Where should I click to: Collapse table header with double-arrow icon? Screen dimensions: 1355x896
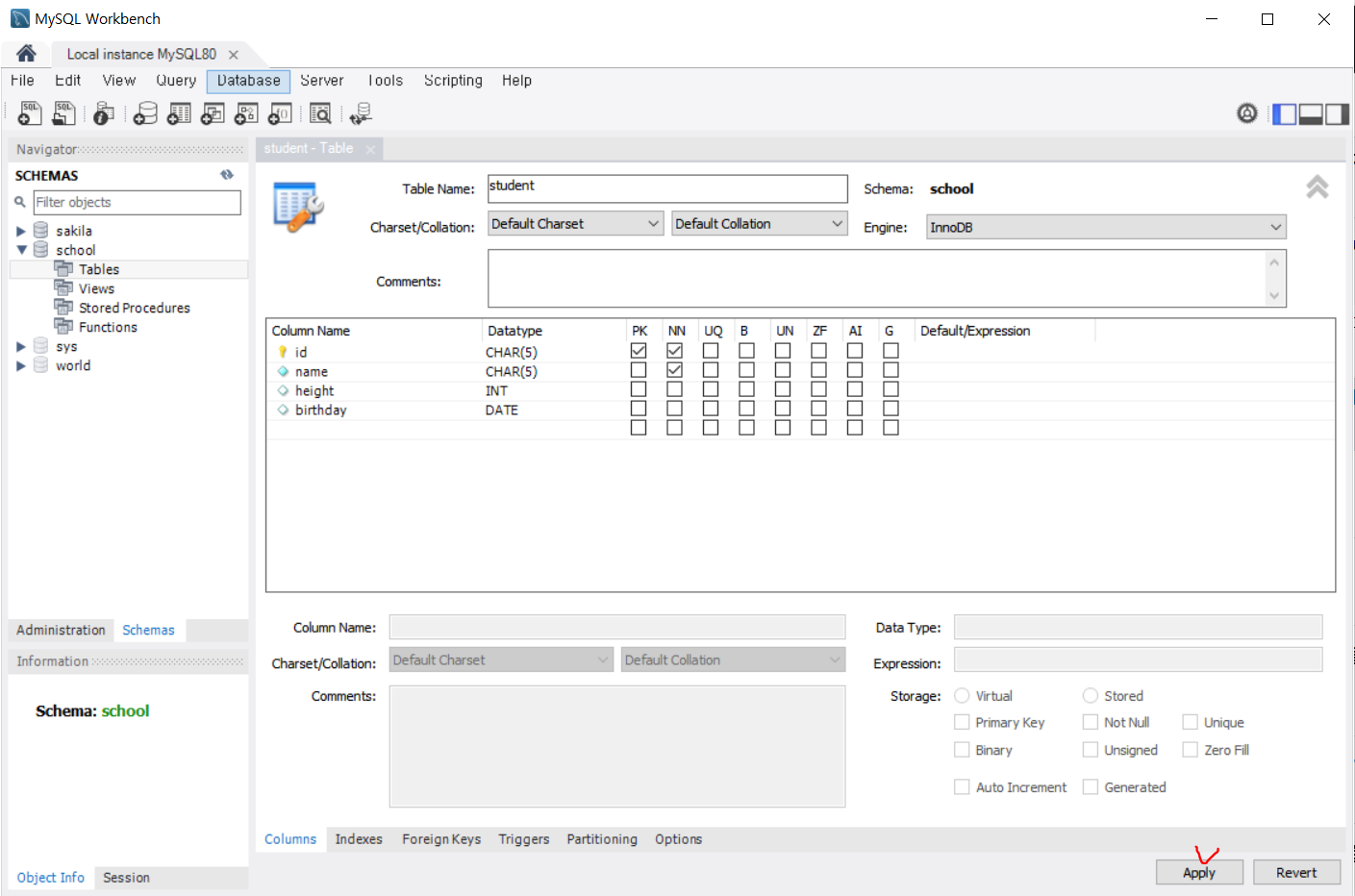(1317, 187)
